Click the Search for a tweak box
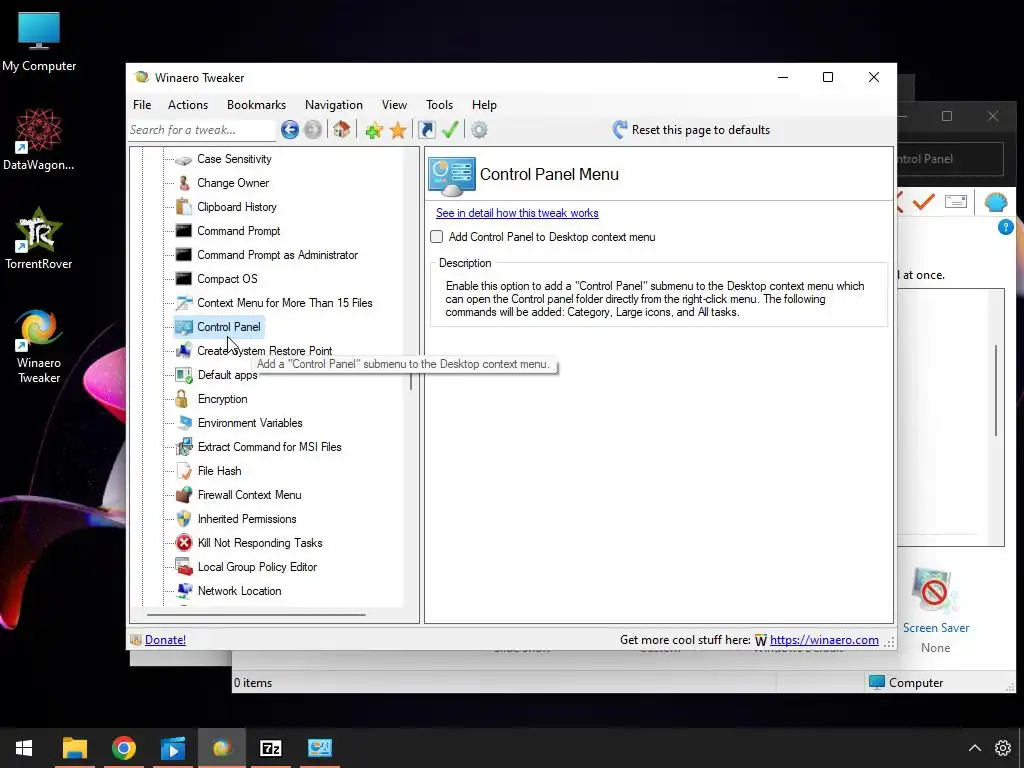 click(202, 130)
